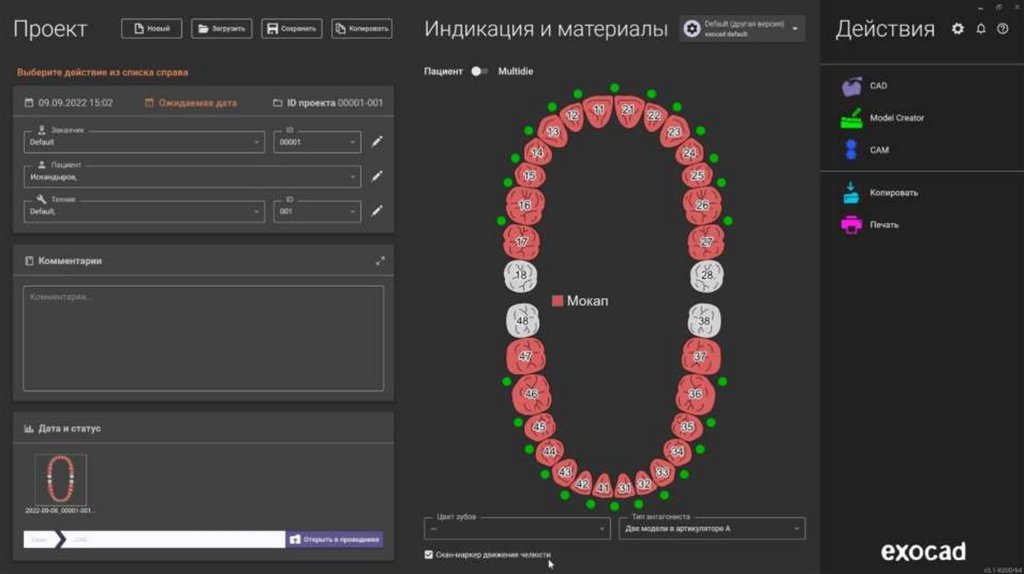1024x574 pixels.
Task: Click the Сохранить button
Action: 292,29
